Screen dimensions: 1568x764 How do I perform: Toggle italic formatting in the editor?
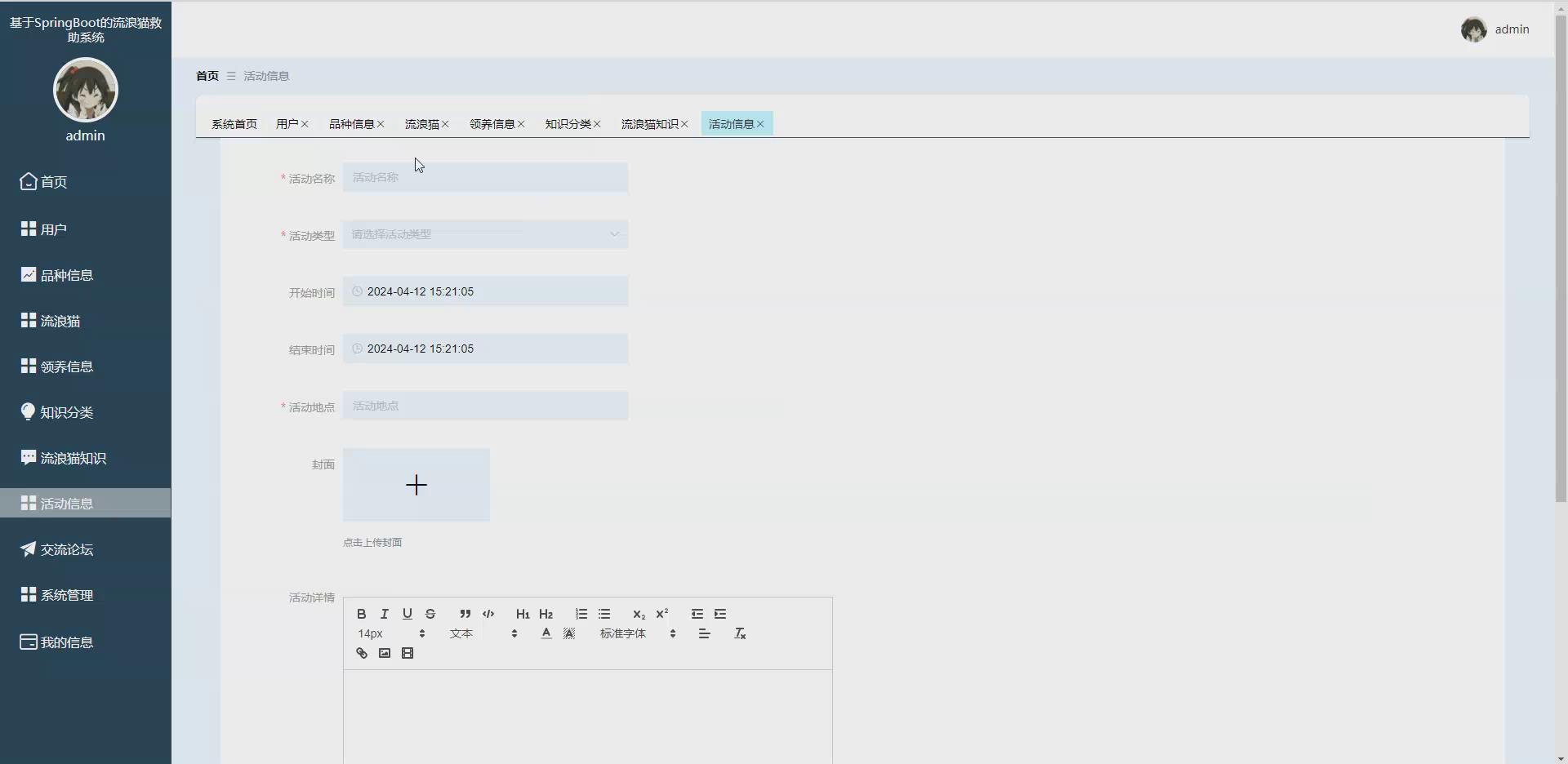coord(384,614)
